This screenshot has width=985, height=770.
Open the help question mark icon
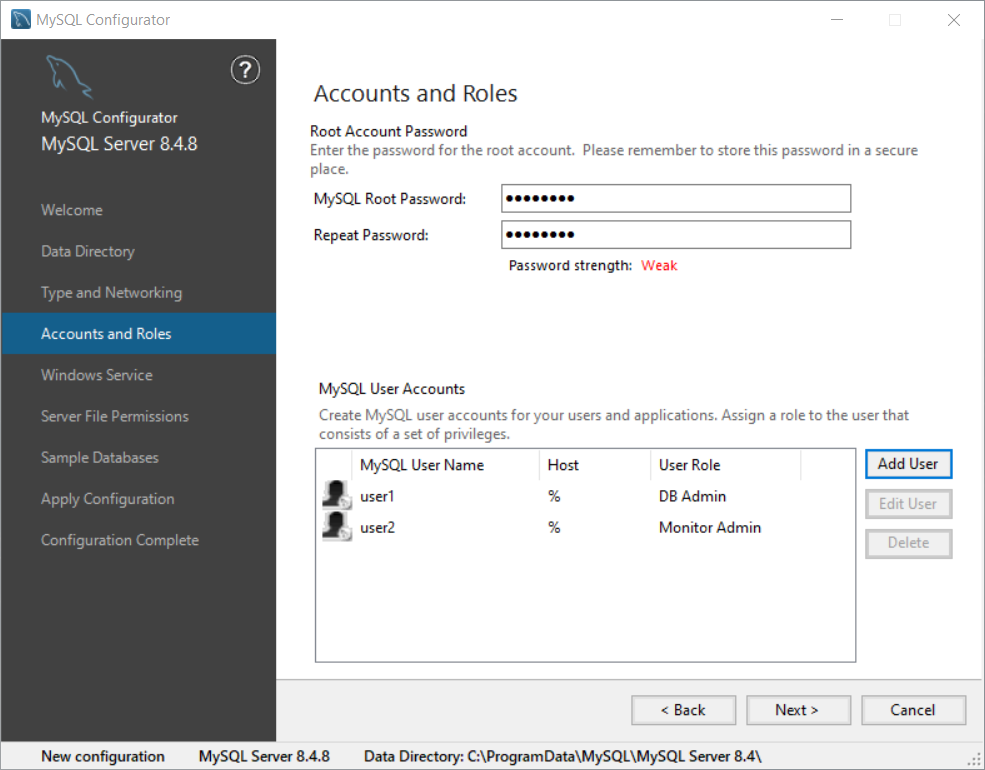[245, 70]
